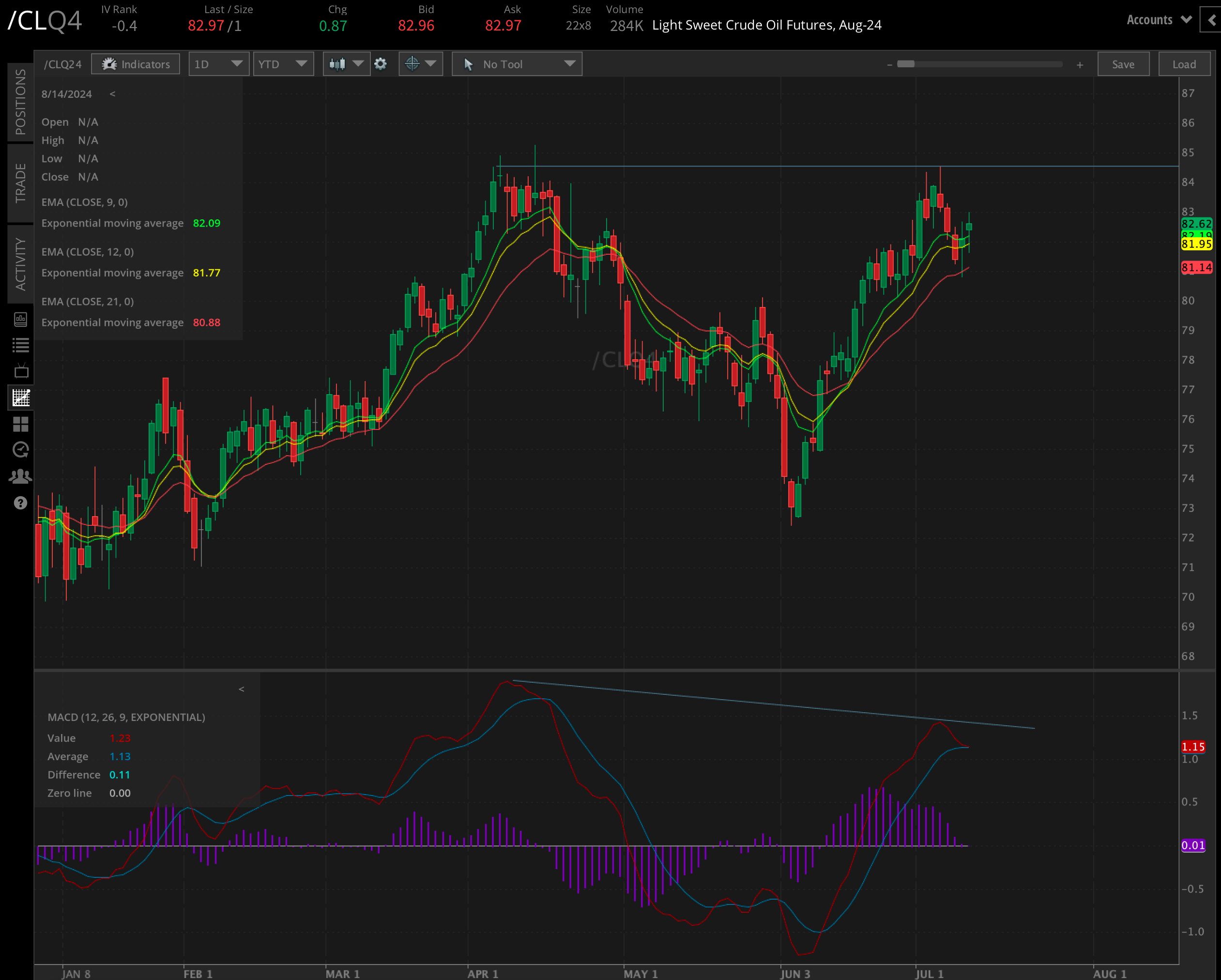Click the Load chart button
This screenshot has height=980, width=1221.
1184,63
